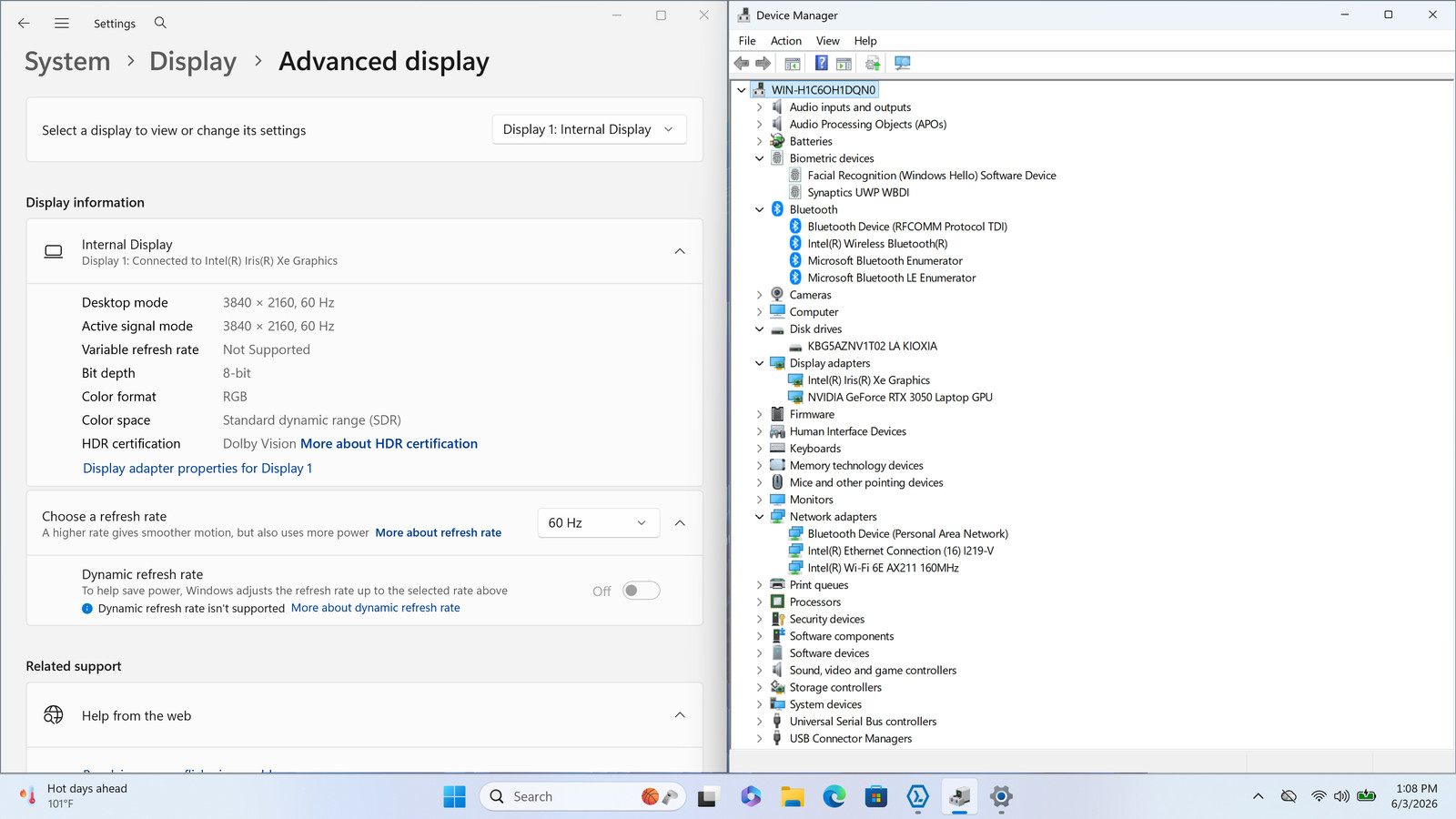Collapse the Biometric devices node
Image resolution: width=1456 pixels, height=819 pixels.
coord(760,158)
